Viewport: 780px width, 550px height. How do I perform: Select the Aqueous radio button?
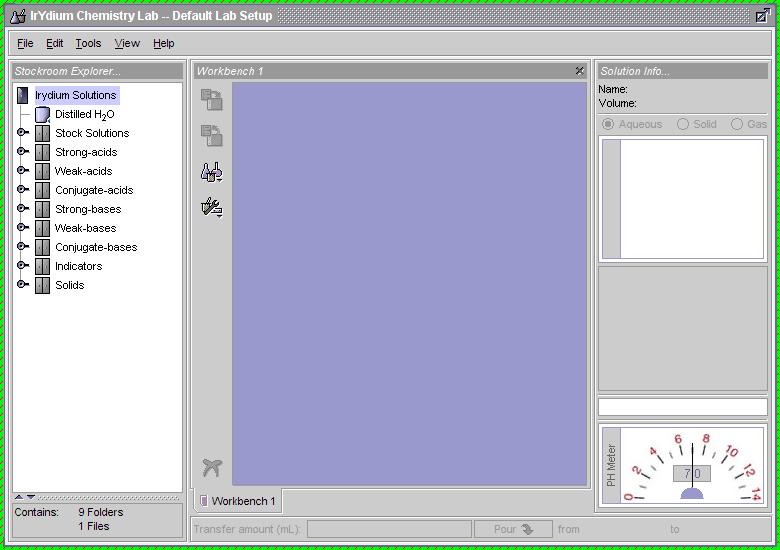[608, 124]
